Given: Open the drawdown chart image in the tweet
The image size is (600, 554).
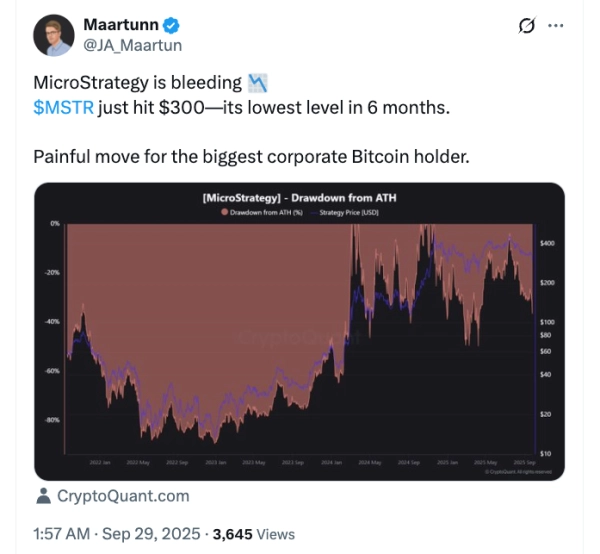Looking at the screenshot, I should pos(299,340).
